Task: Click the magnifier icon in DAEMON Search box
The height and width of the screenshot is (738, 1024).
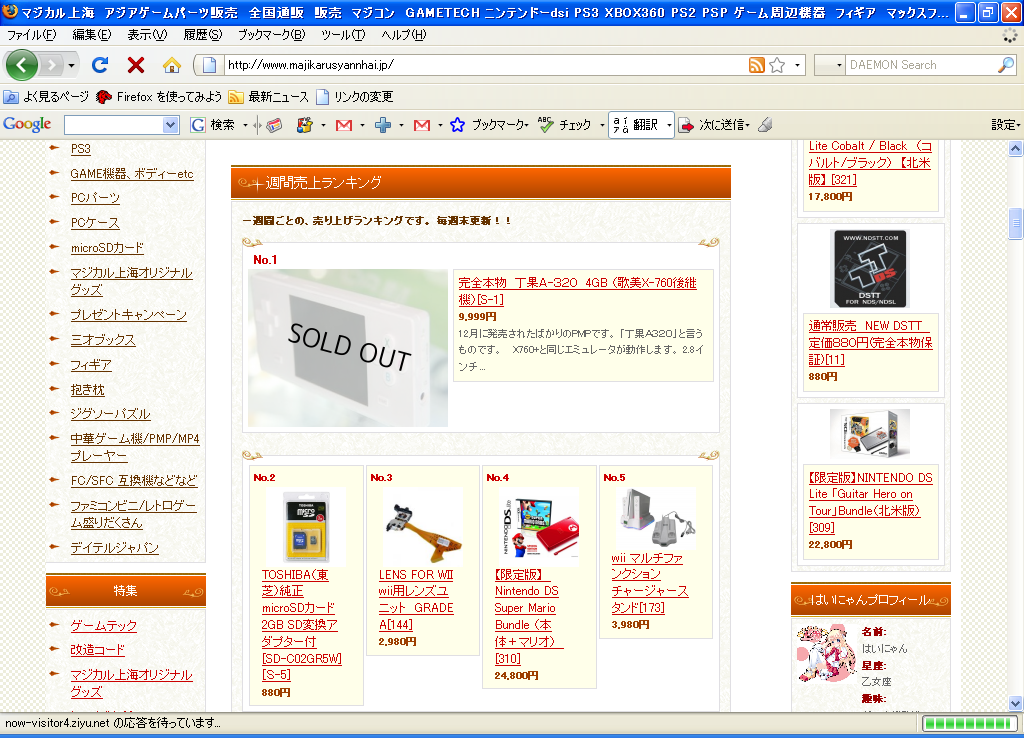Action: point(1006,65)
